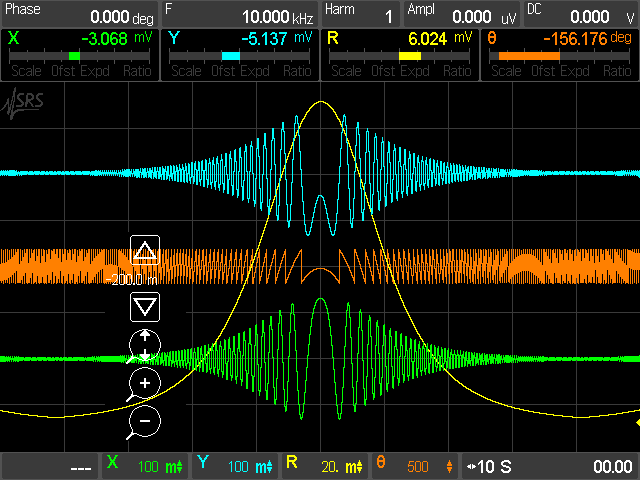The image size is (640, 480).
Task: Select the Phase 0.000 deg field
Action: [78, 13]
